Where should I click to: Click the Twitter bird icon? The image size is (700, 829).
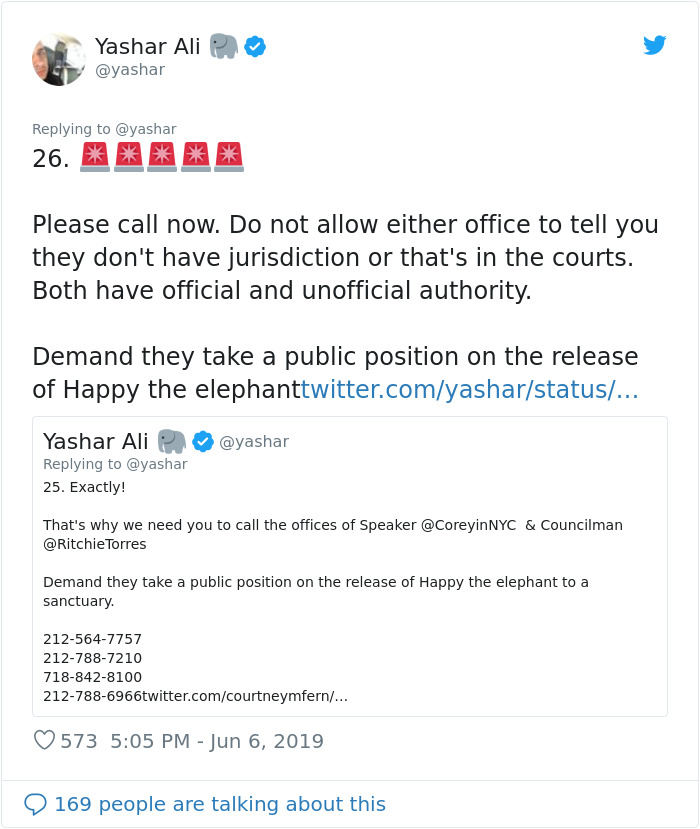tap(656, 45)
